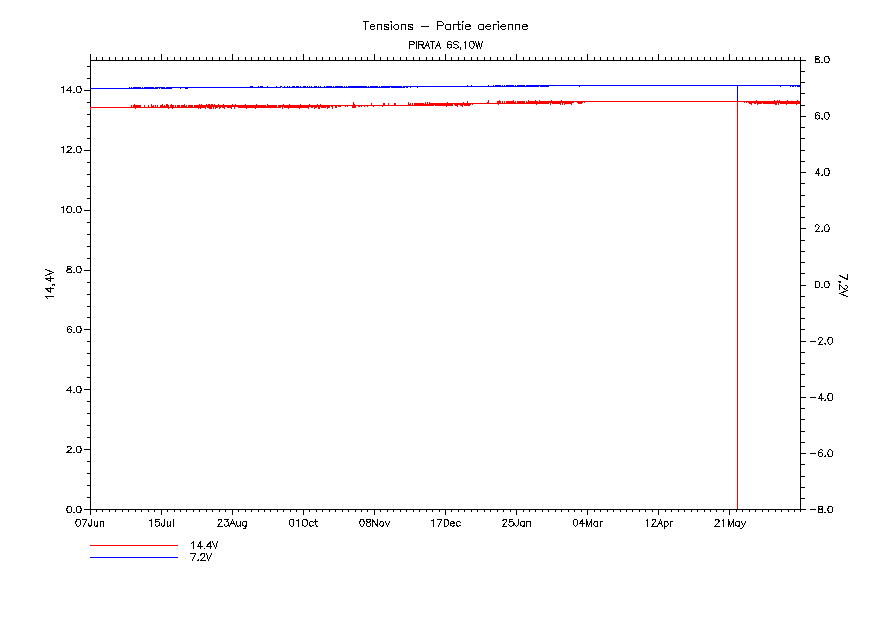Select the rotated 7,2V right axis title
Image resolution: width=891 pixels, height=630 pixels.
tap(842, 285)
